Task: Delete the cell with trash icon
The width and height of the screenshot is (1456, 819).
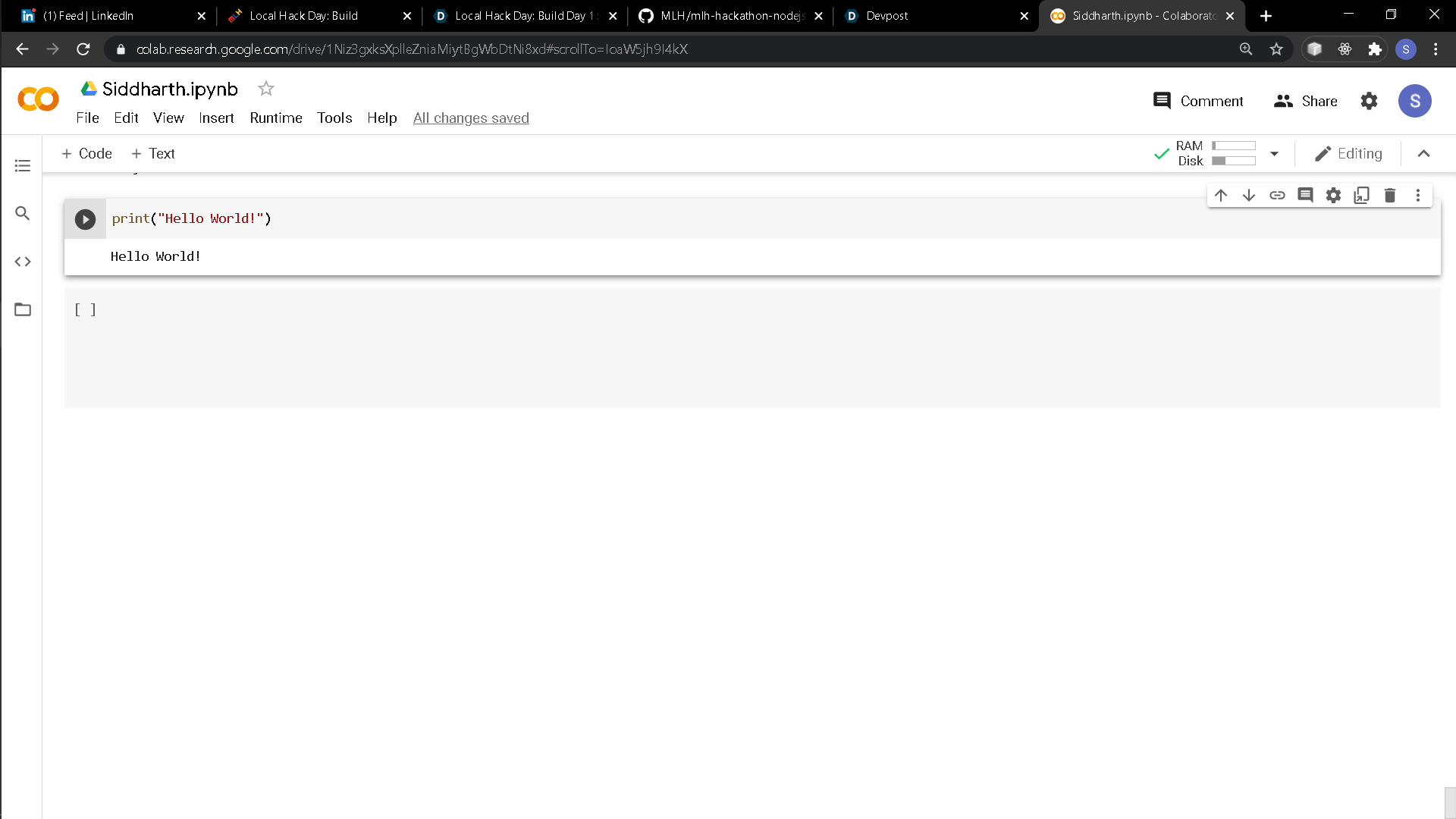Action: point(1390,195)
